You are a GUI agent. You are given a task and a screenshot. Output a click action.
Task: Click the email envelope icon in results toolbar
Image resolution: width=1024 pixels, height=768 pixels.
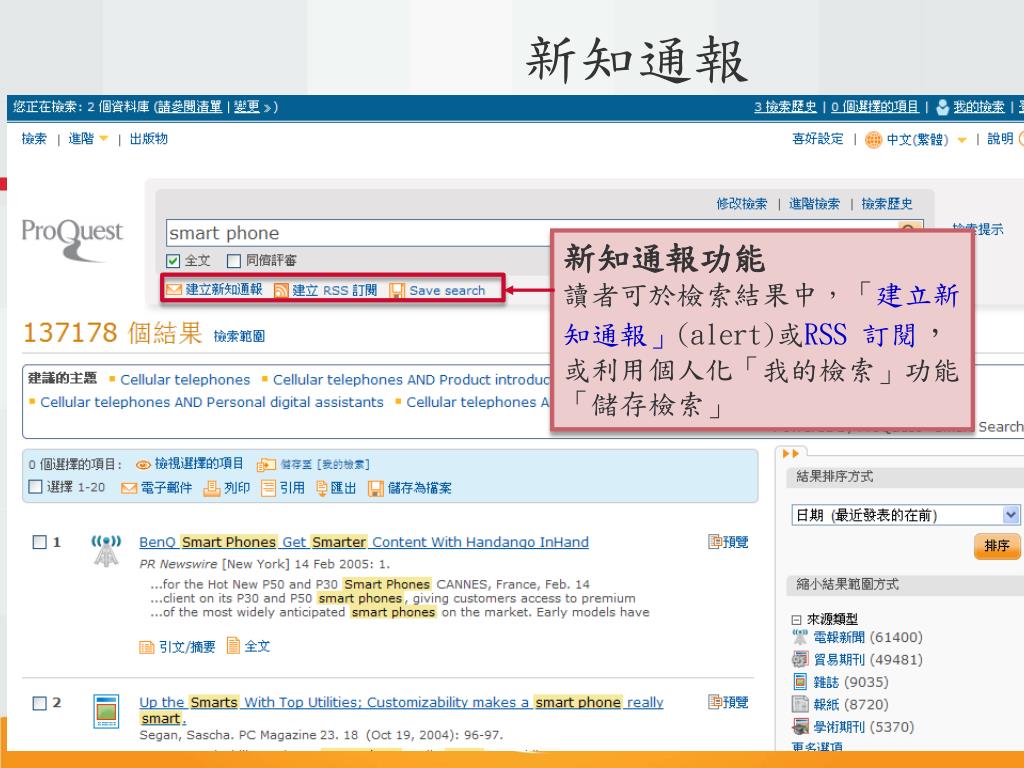click(x=129, y=488)
